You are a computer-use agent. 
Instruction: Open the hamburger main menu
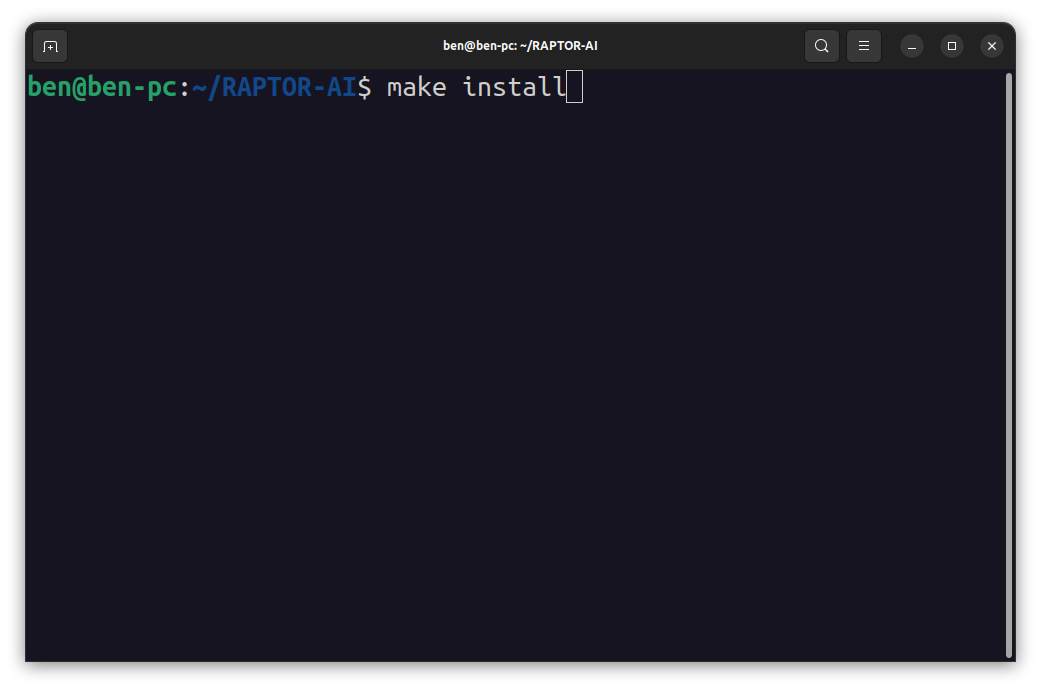click(x=864, y=46)
